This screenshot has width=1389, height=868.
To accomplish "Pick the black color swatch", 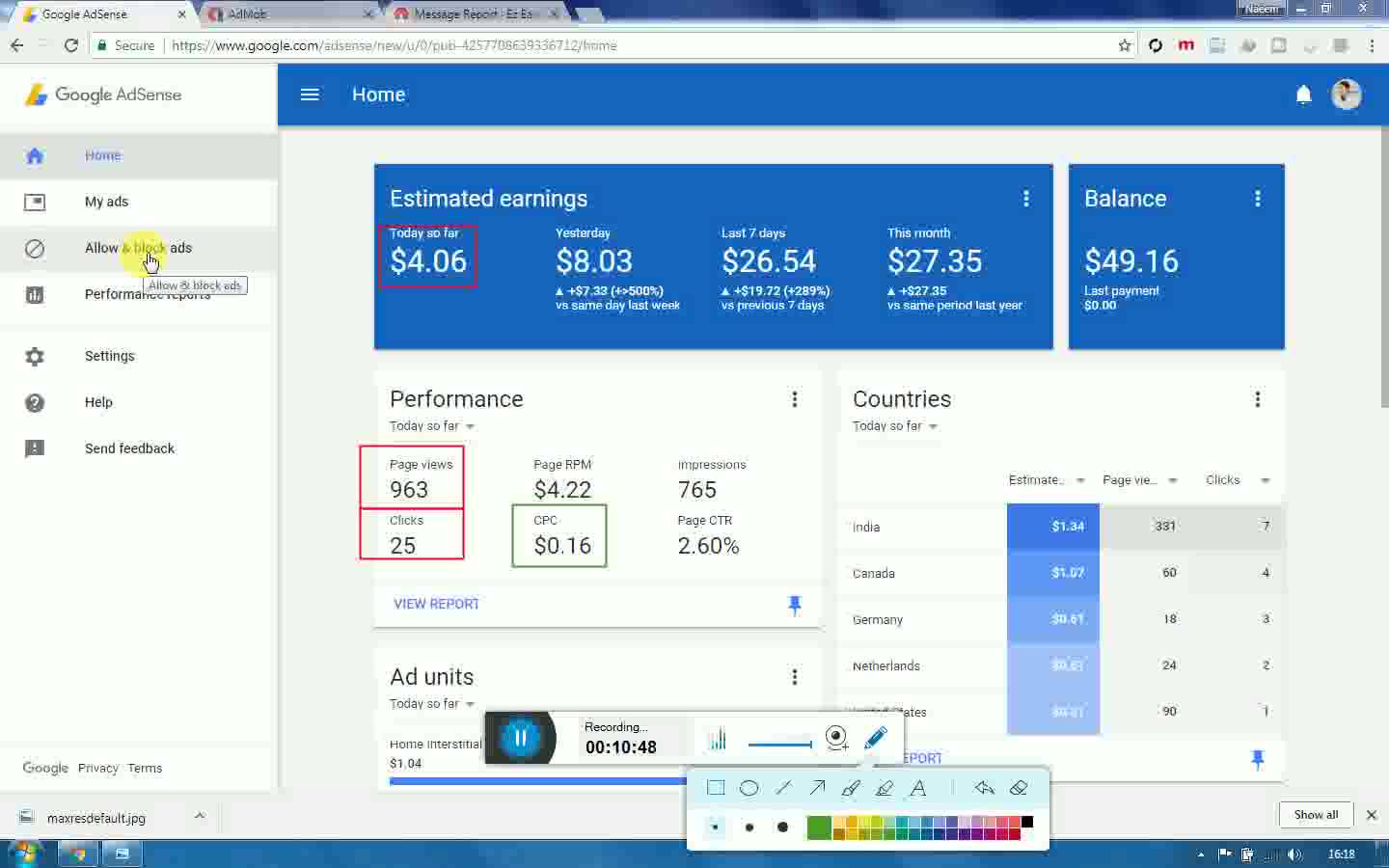I will pos(1027,822).
